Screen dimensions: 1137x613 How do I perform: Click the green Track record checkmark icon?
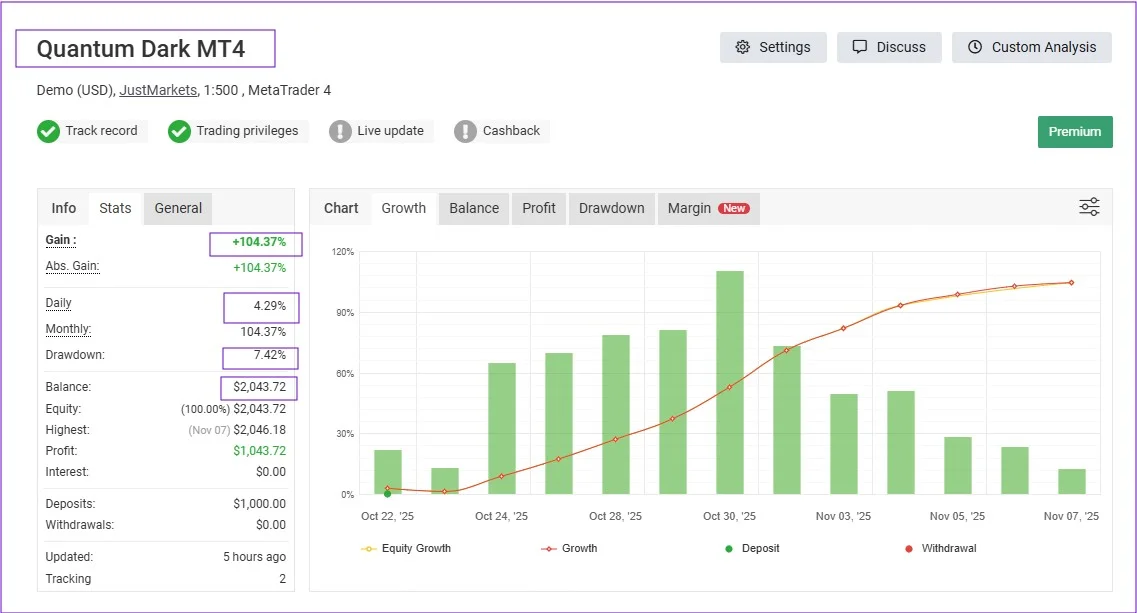[x=48, y=131]
